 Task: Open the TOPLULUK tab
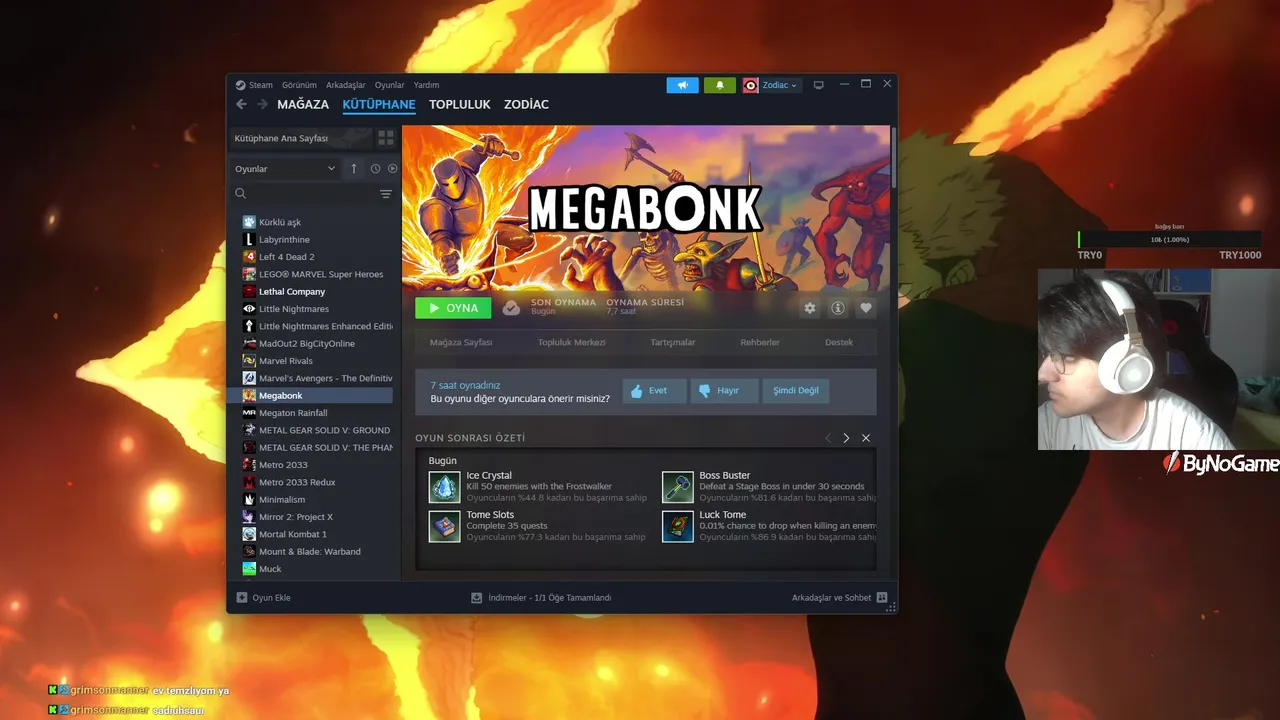[x=460, y=104]
